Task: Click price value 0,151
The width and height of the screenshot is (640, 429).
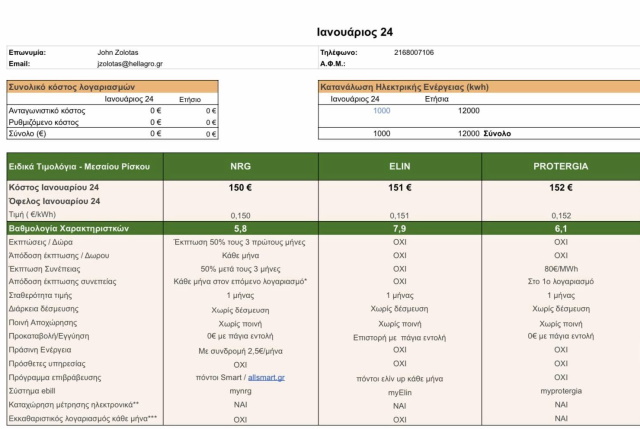Action: pos(399,216)
